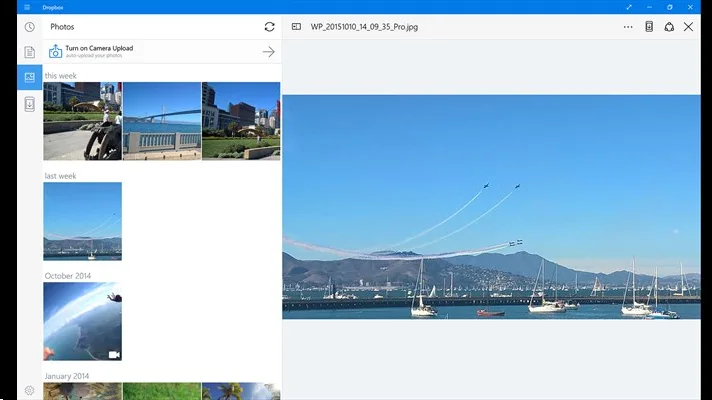This screenshot has height=400, width=712.
Task: Open the Bay Bridge photo thumbnail
Action: point(162,121)
